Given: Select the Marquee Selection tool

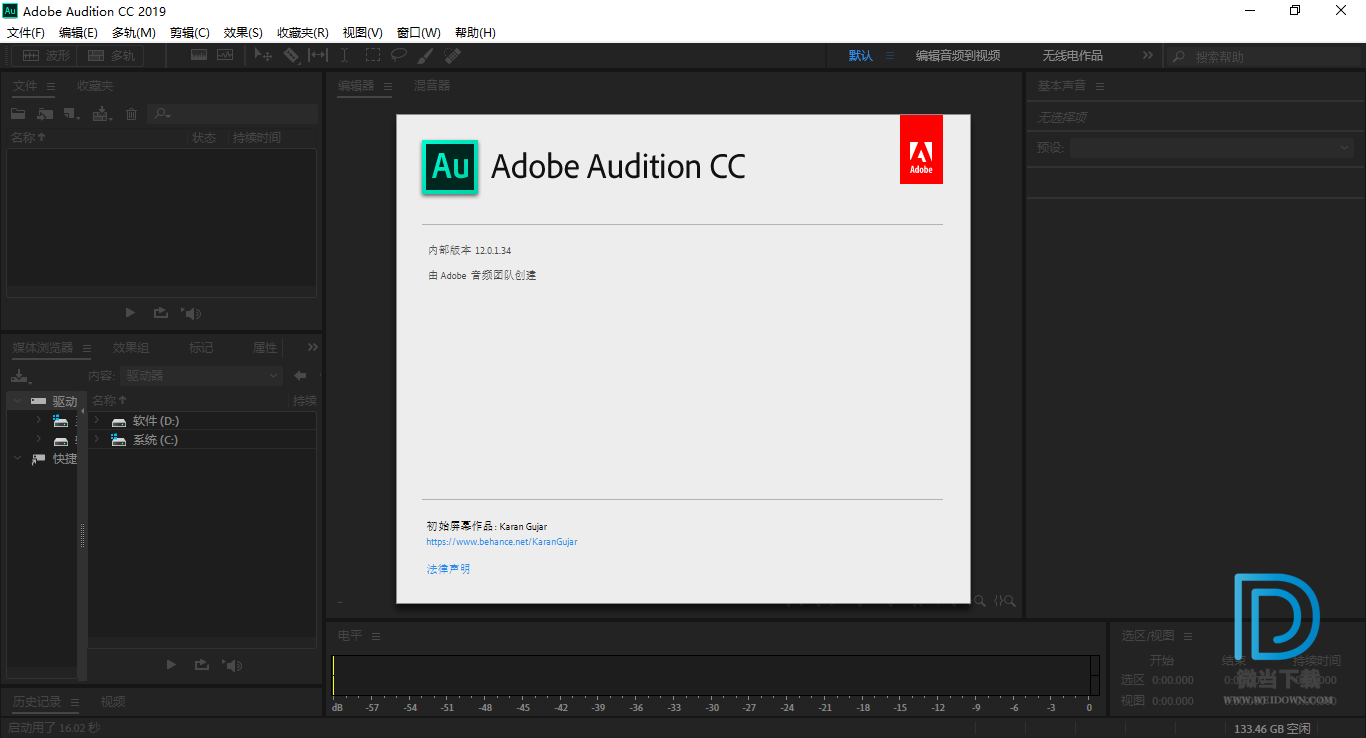Looking at the screenshot, I should coord(372,56).
